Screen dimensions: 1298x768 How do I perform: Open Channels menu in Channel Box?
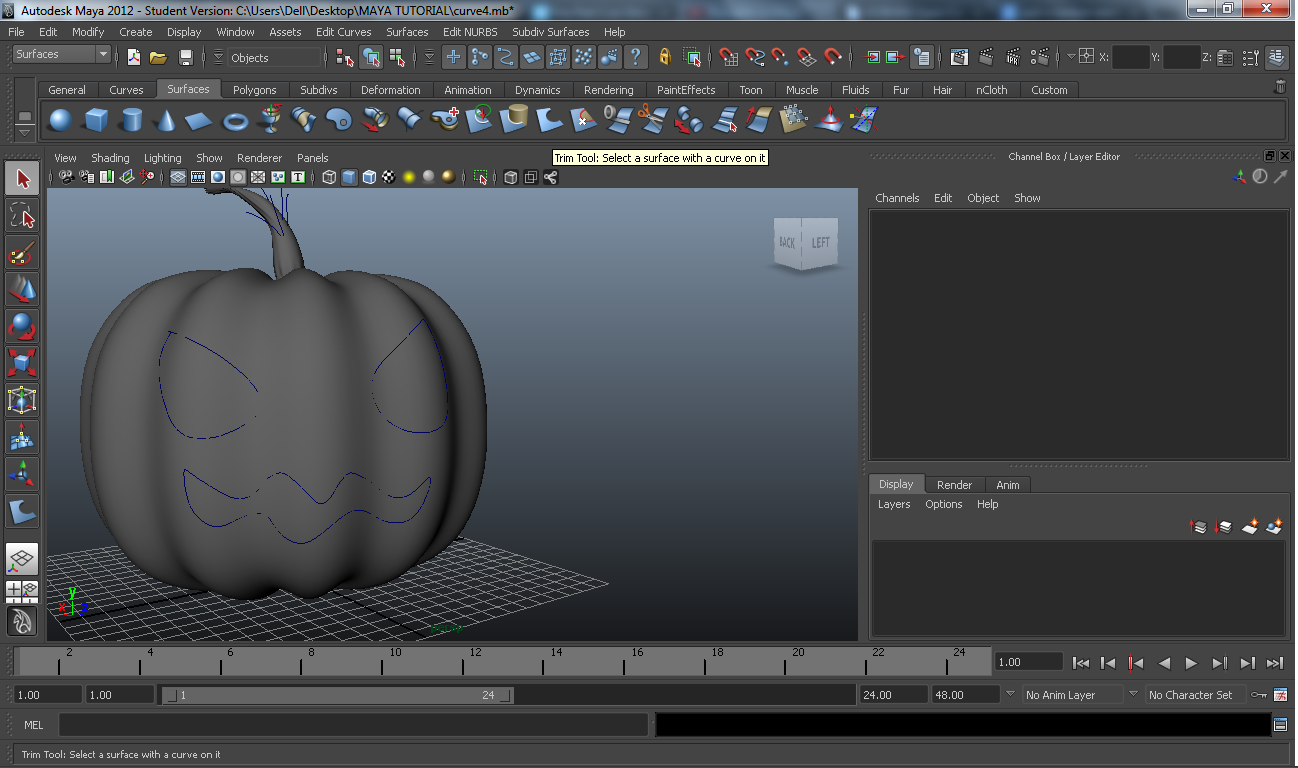[x=897, y=198]
